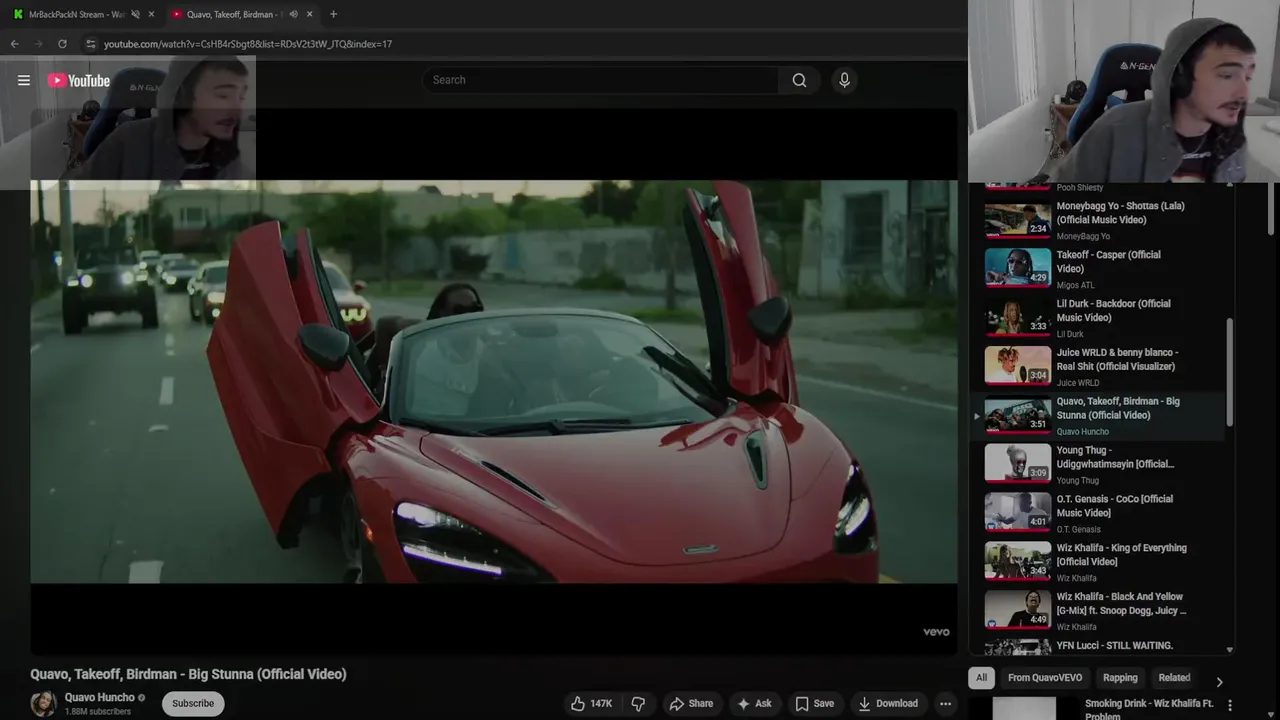1280x720 pixels.
Task: Play Juice WRLD Real Shit visualizer
Action: [1117, 360]
